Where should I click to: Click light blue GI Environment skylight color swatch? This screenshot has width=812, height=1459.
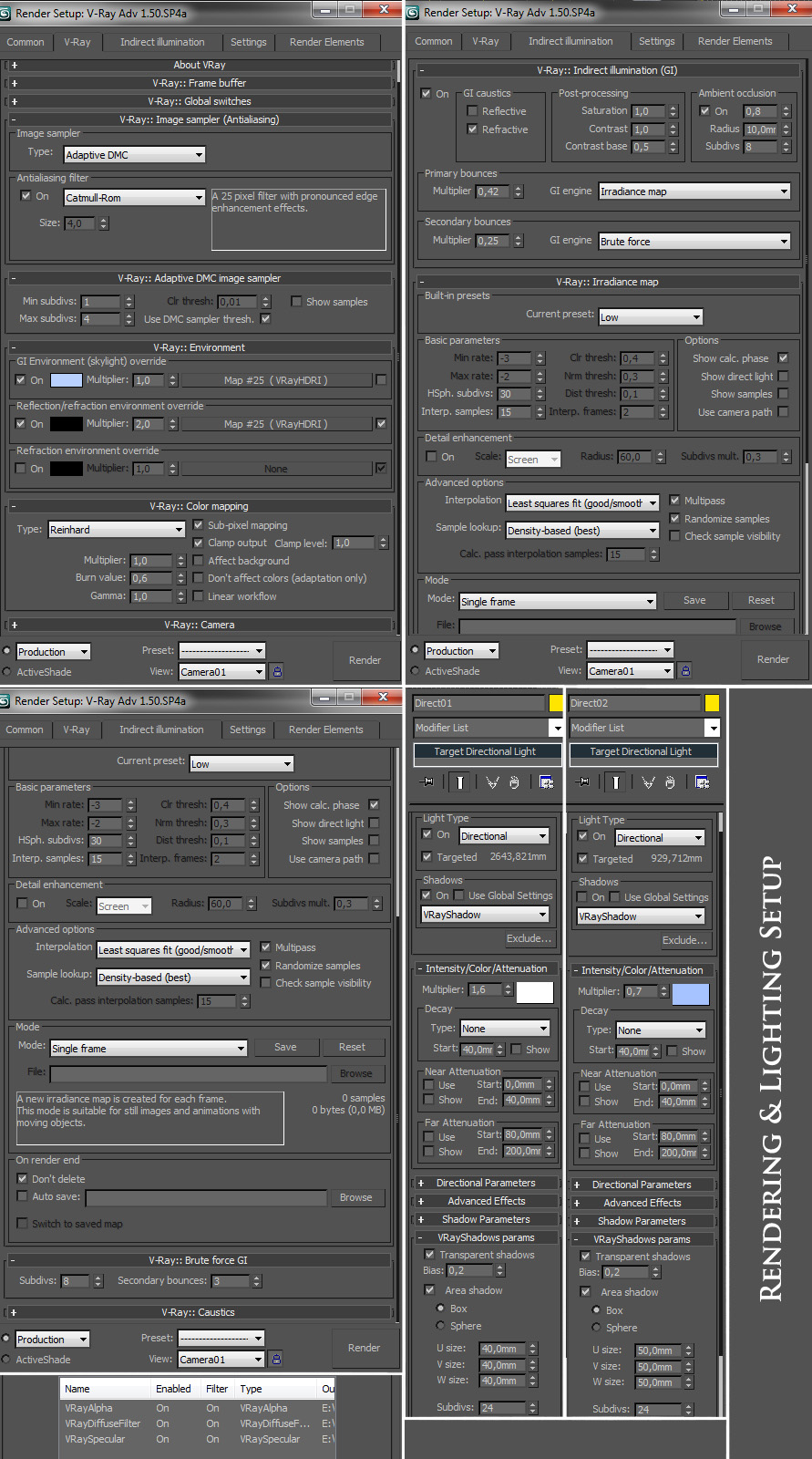pos(66,380)
